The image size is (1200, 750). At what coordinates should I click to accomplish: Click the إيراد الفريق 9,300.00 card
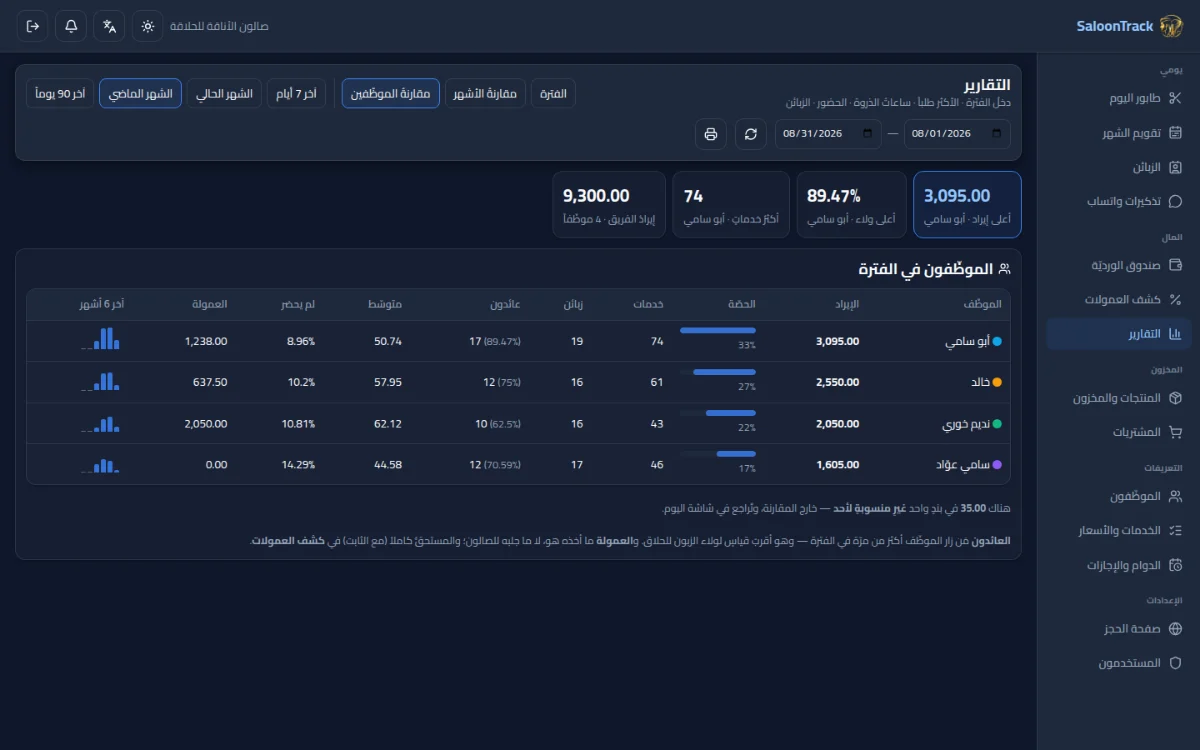[x=609, y=204]
